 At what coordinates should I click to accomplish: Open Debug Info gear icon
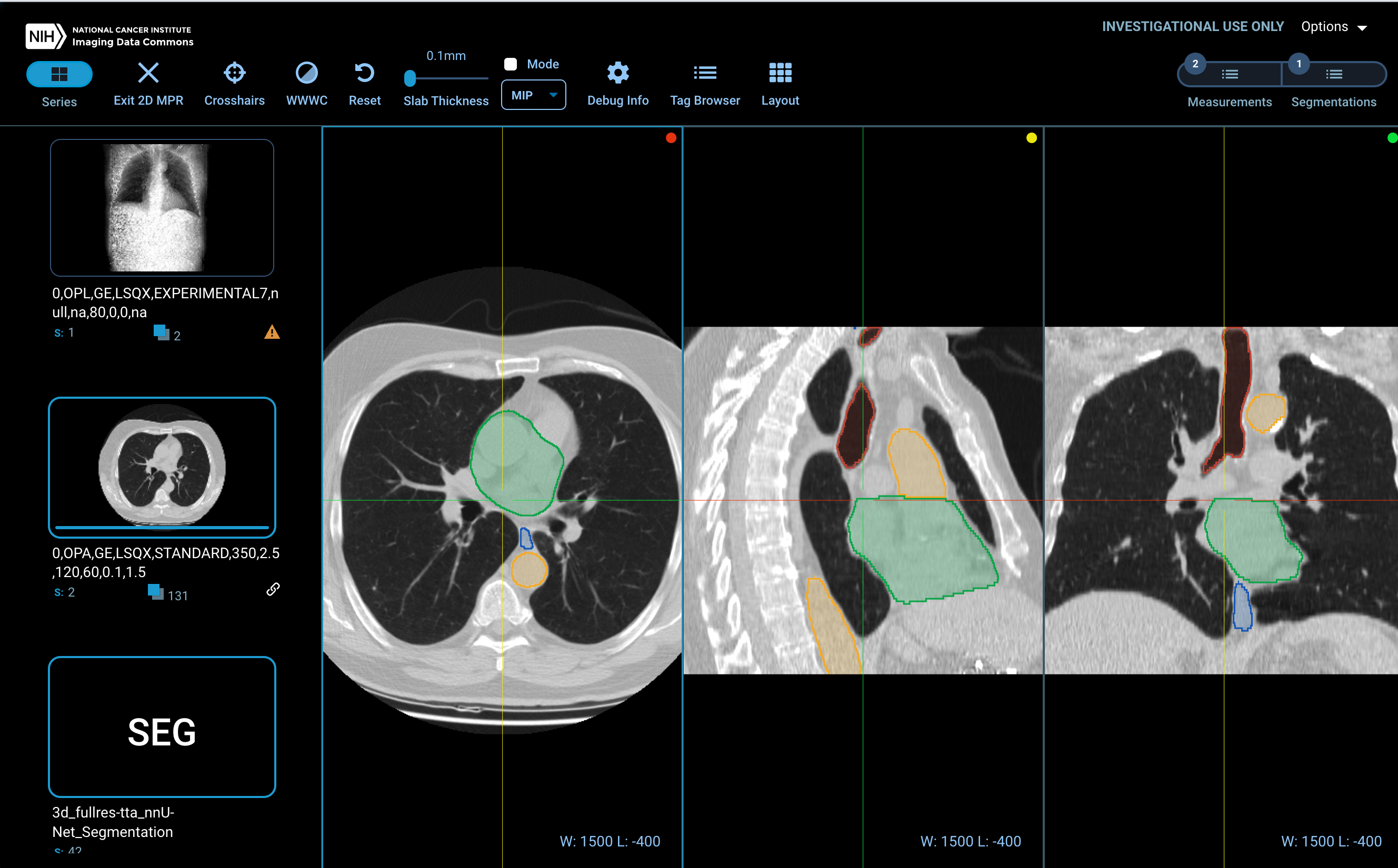click(617, 73)
